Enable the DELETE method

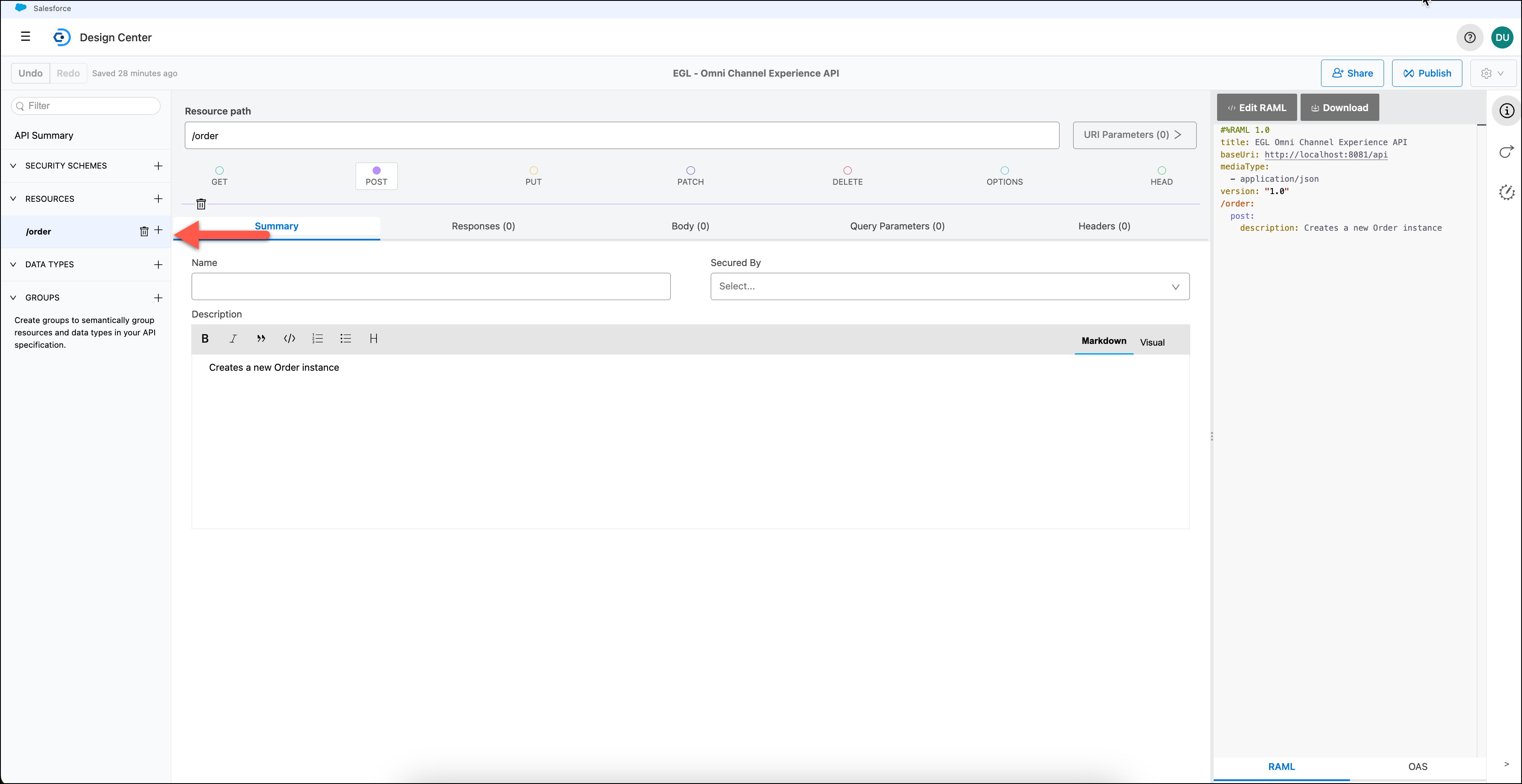click(847, 175)
